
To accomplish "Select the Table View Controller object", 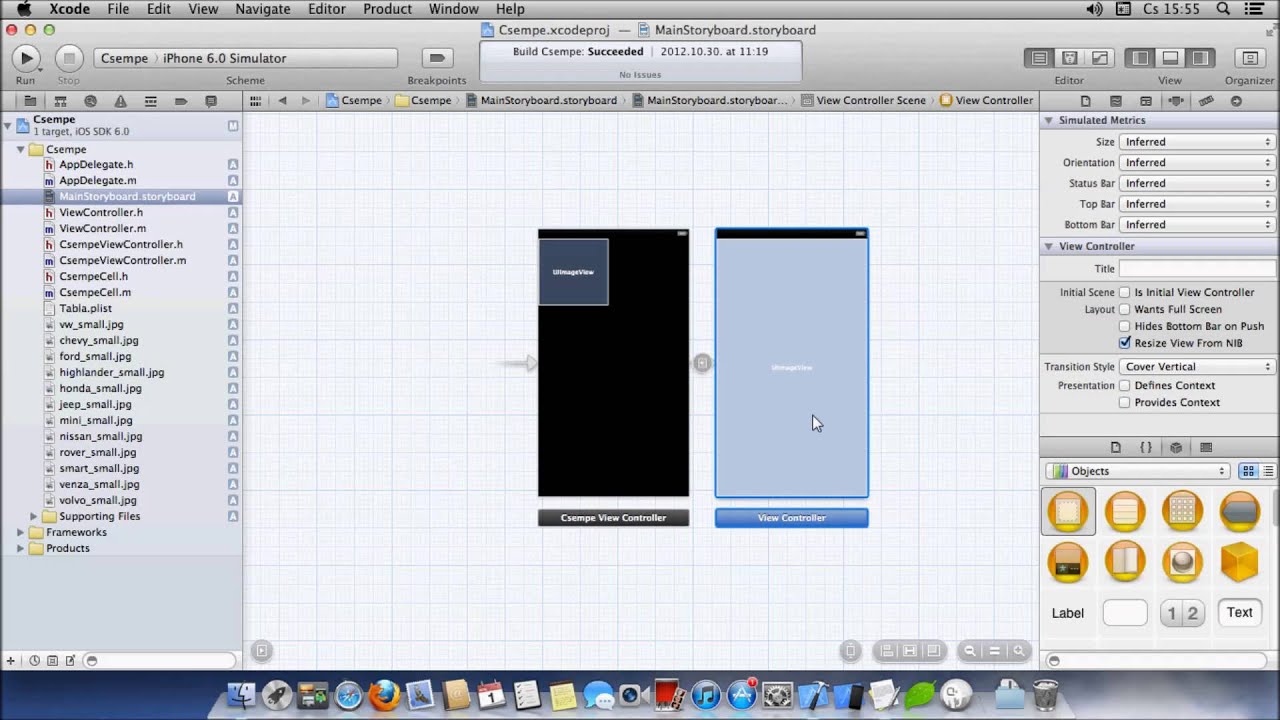I will pyautogui.click(x=1125, y=511).
